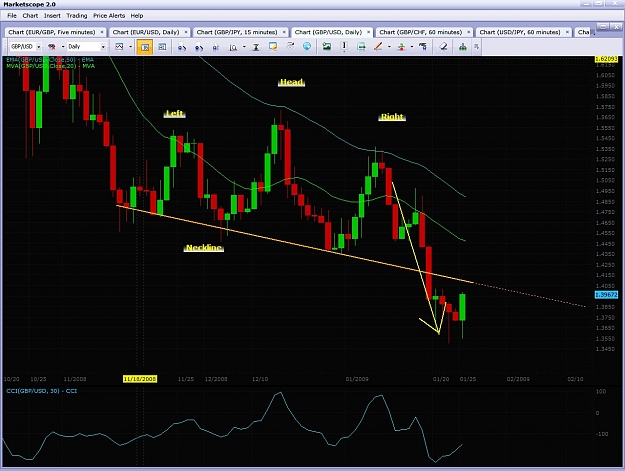Close the USD/JPY 60 minutes tab
Screen dimensions: 625x471
567,32
